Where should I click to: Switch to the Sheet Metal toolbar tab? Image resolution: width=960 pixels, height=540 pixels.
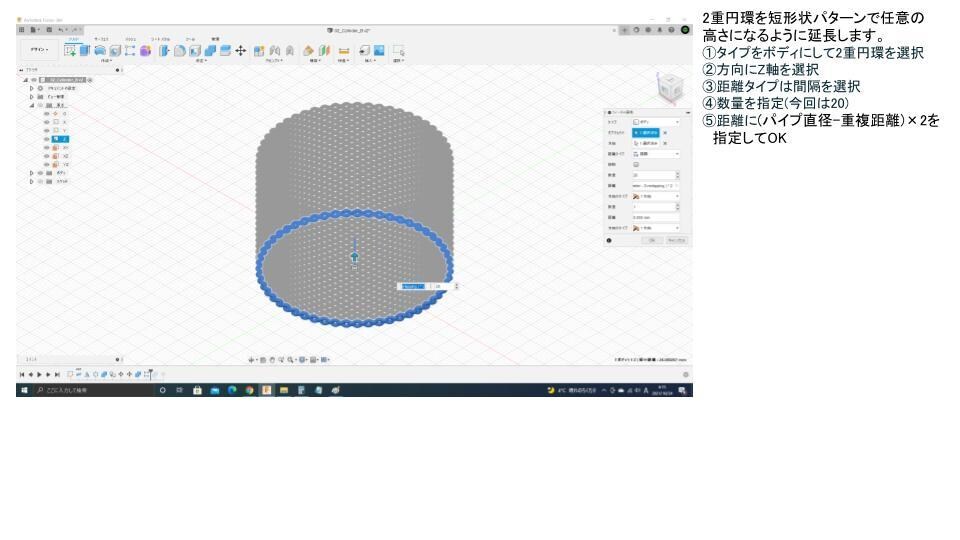point(160,39)
